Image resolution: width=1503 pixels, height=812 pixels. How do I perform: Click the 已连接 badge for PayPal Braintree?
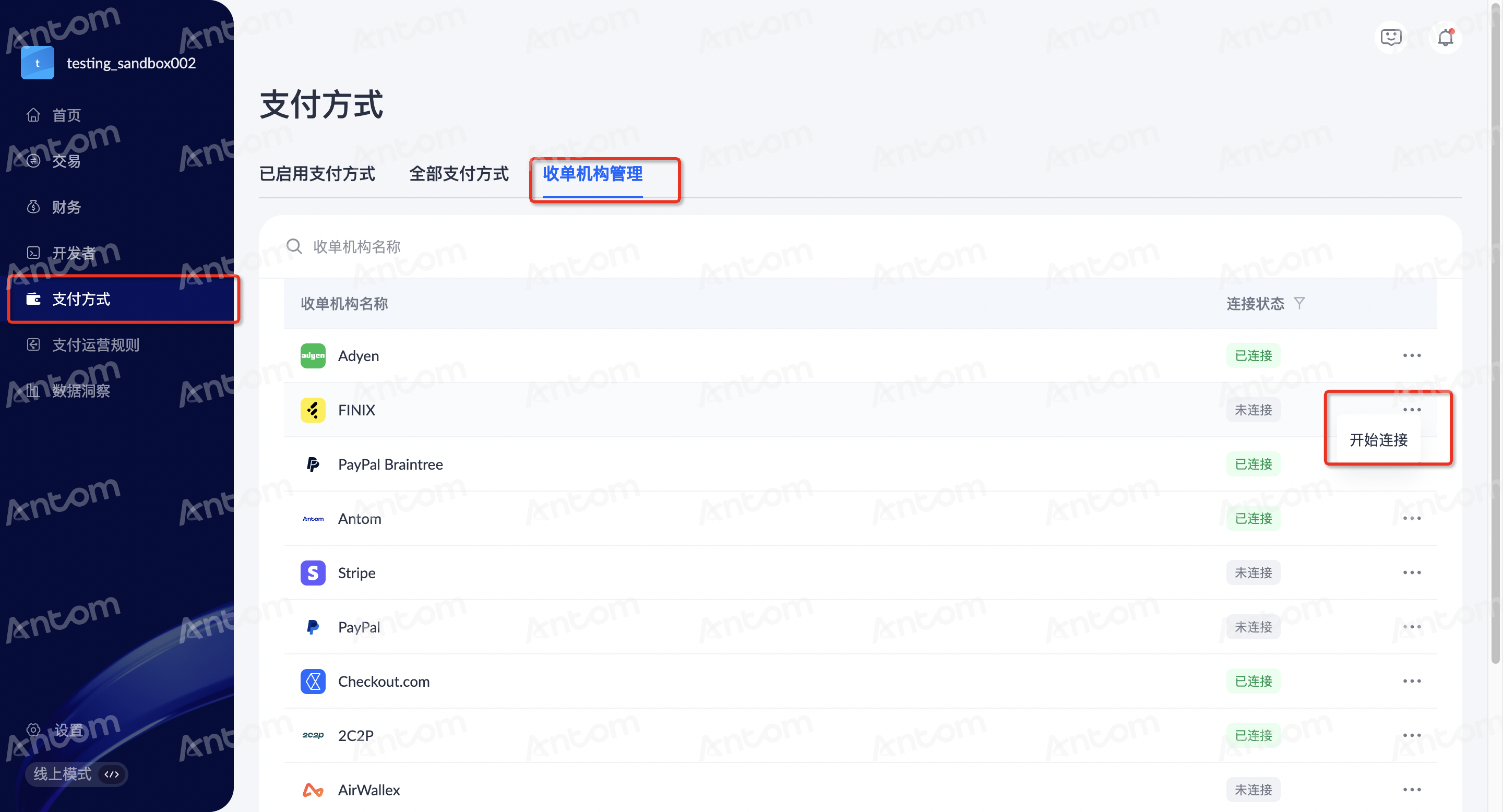(1253, 464)
